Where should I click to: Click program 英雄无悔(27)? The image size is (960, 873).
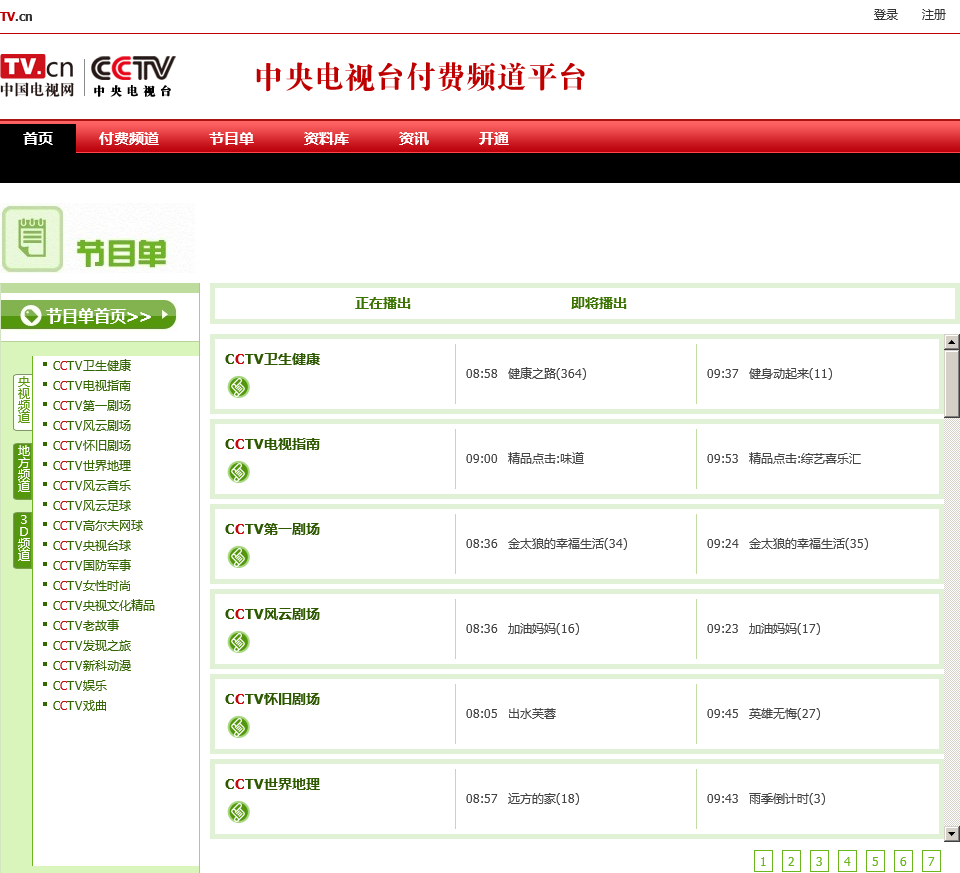pos(784,714)
